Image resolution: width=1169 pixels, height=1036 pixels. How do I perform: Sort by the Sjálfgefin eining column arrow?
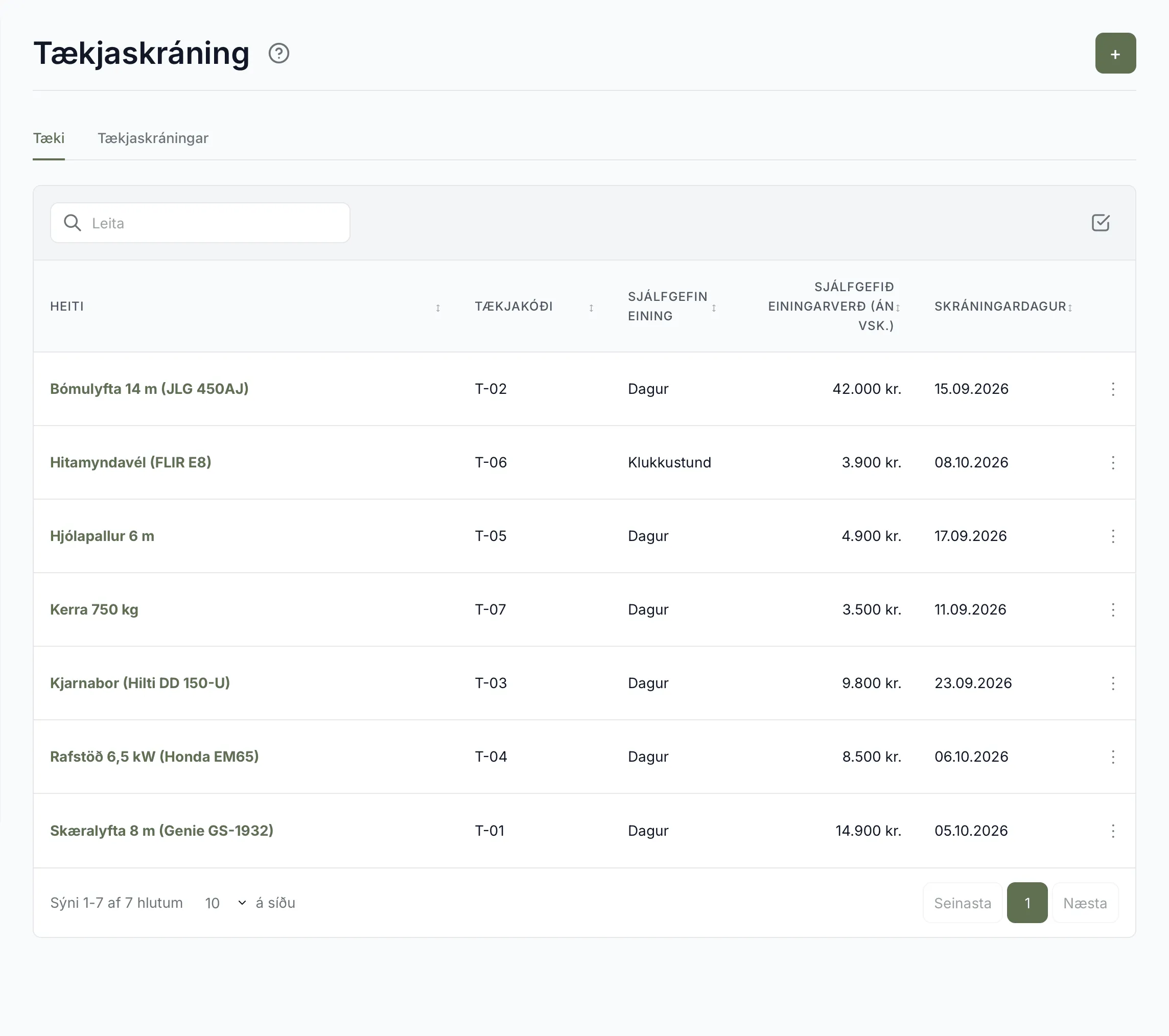[x=714, y=308]
